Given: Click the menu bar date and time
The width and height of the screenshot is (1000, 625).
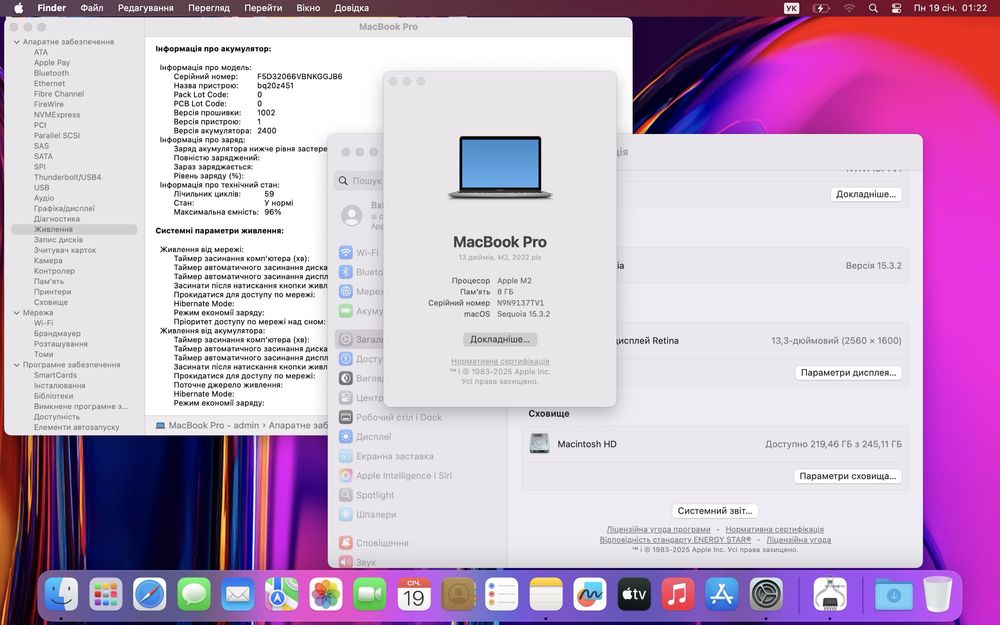Looking at the screenshot, I should [x=950, y=8].
